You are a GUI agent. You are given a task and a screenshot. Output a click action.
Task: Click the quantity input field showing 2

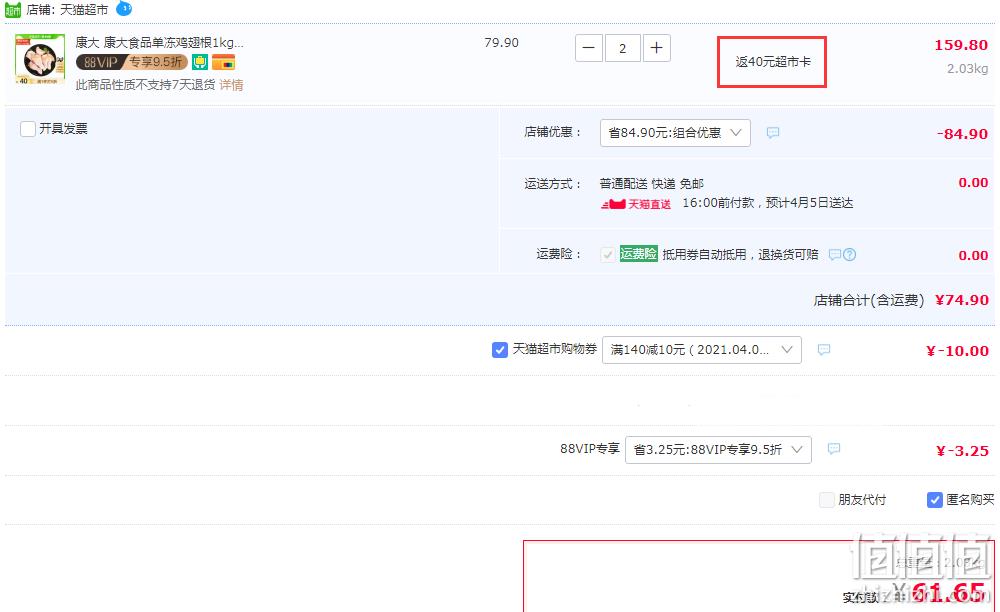pyautogui.click(x=622, y=48)
